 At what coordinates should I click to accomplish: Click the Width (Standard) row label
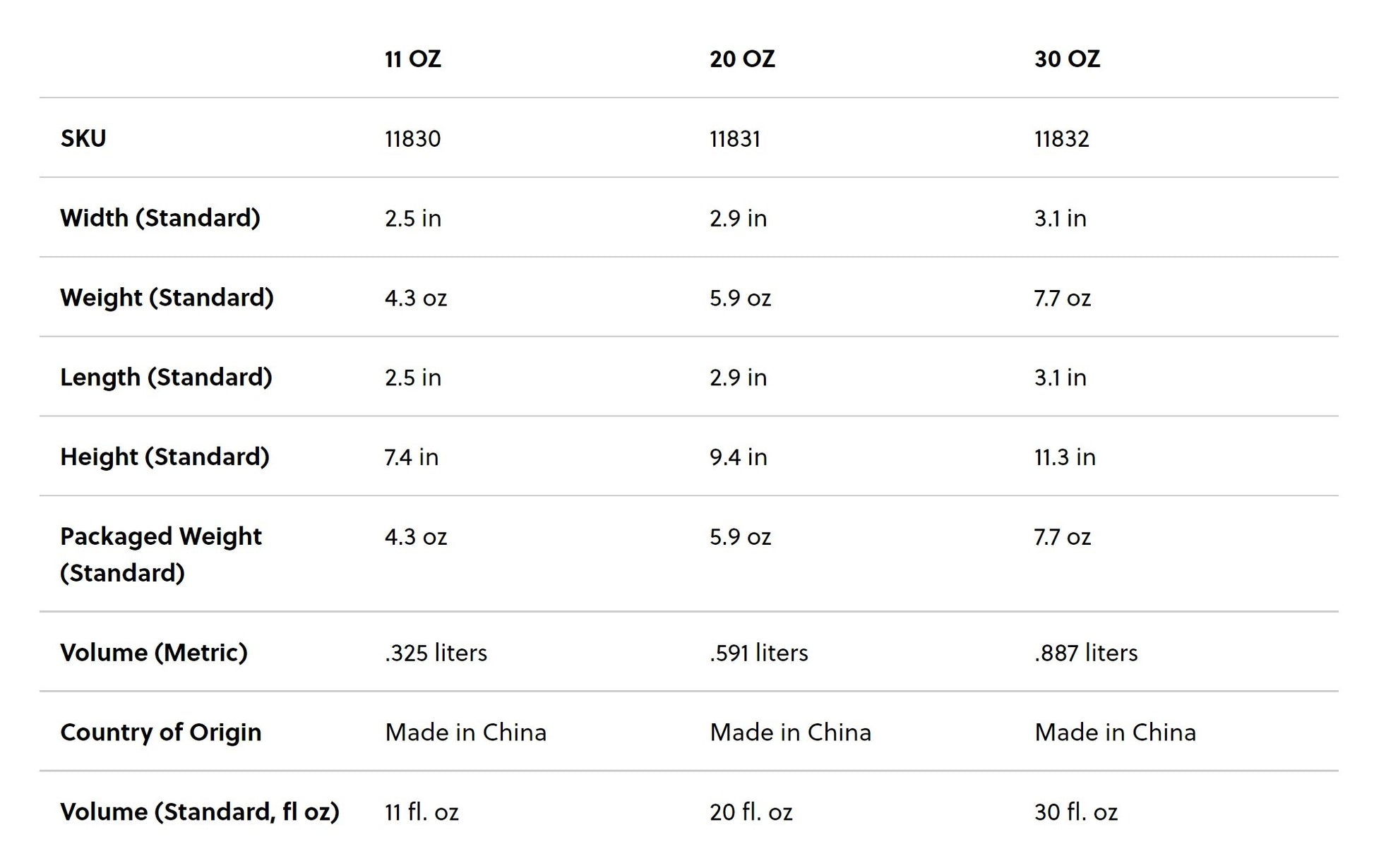160,218
